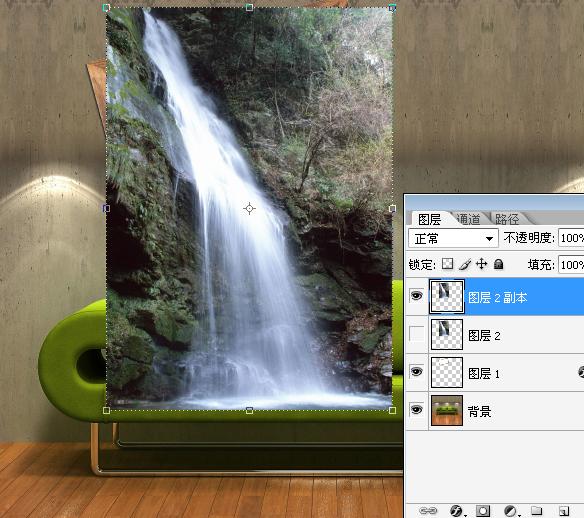This screenshot has width=584, height=518.
Task: Click the top-middle transform handle
Action: tap(249, 7)
